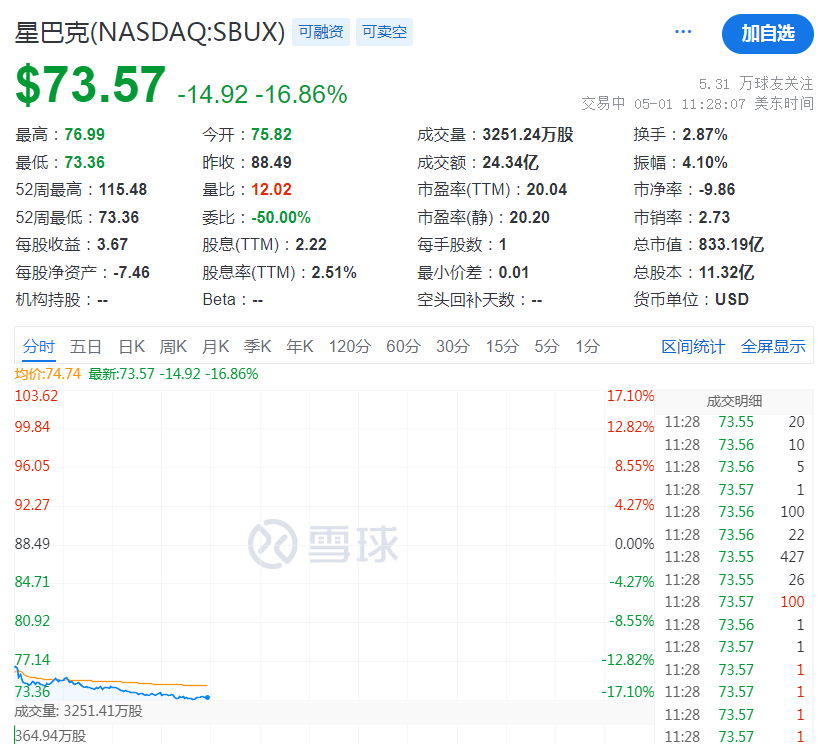Open the more options (···) icon
The image size is (826, 744).
683,31
